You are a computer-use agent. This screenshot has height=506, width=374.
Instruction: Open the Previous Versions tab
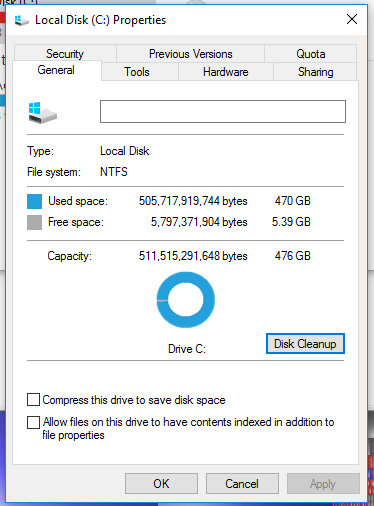190,54
